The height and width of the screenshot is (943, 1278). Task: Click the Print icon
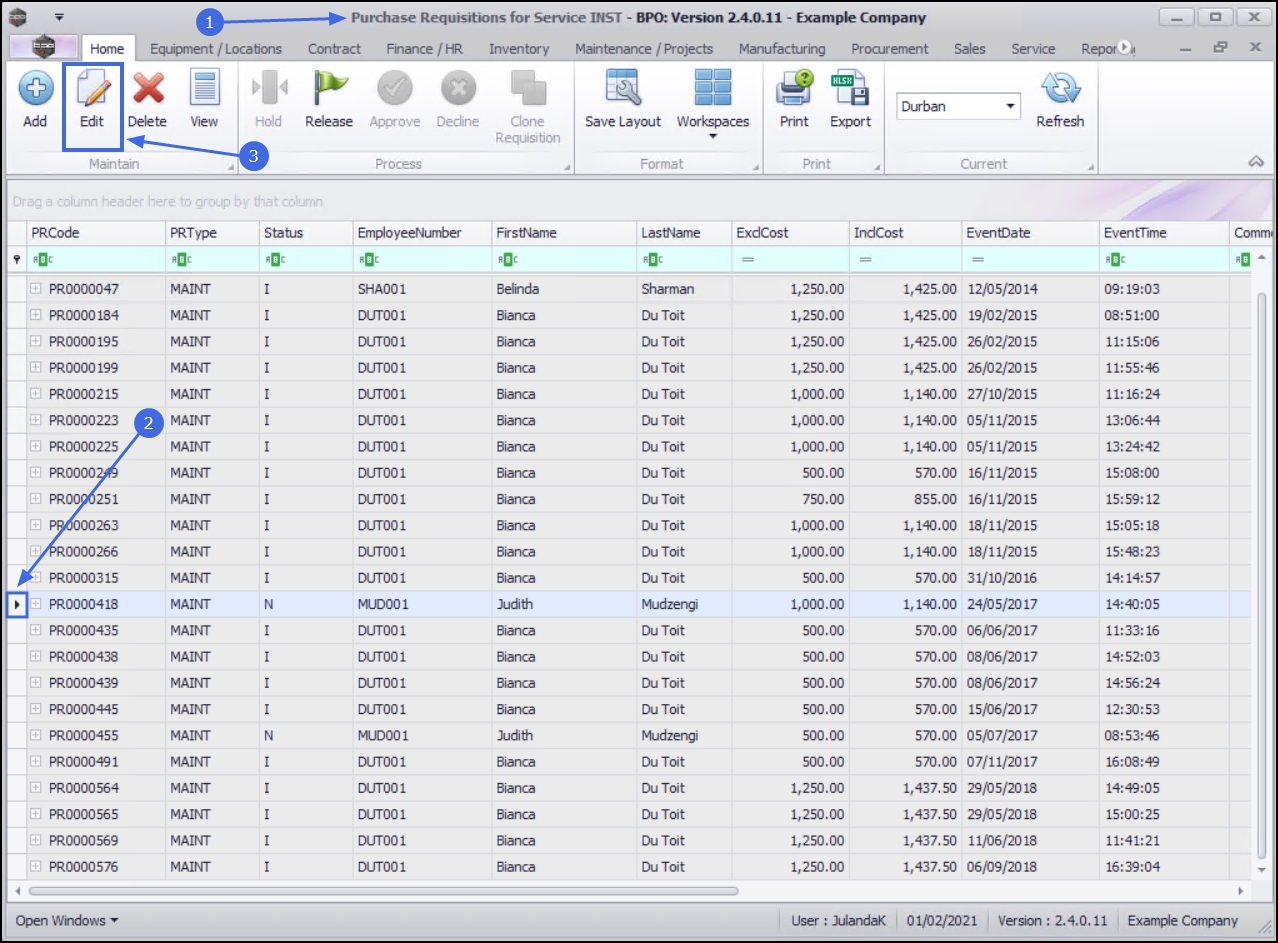[x=794, y=92]
